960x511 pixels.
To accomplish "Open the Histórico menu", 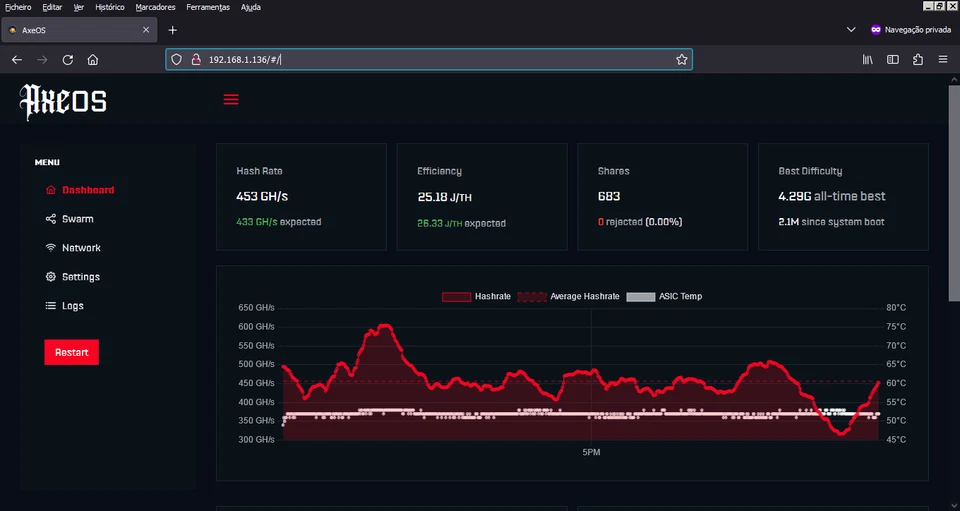I will coord(110,7).
